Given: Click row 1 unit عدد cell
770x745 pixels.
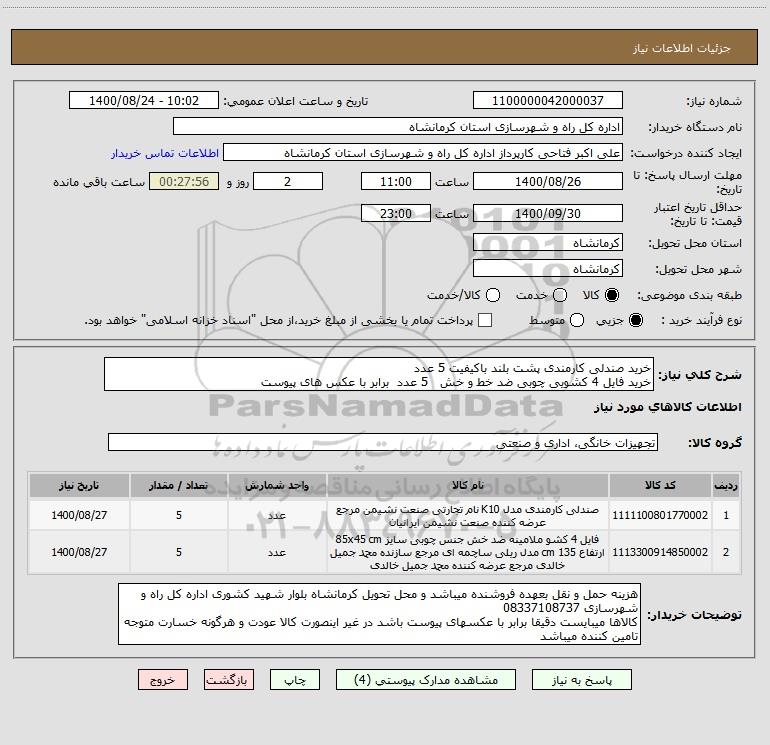Looking at the screenshot, I should tap(277, 515).
